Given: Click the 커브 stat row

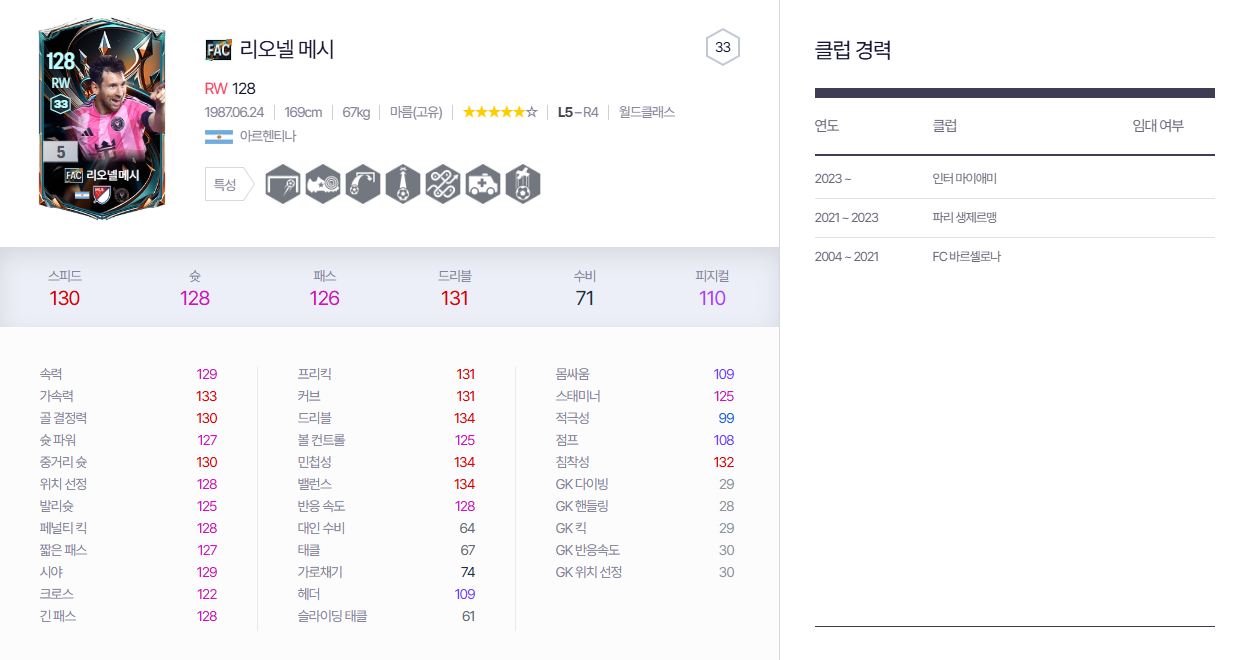Looking at the screenshot, I should pyautogui.click(x=386, y=396).
